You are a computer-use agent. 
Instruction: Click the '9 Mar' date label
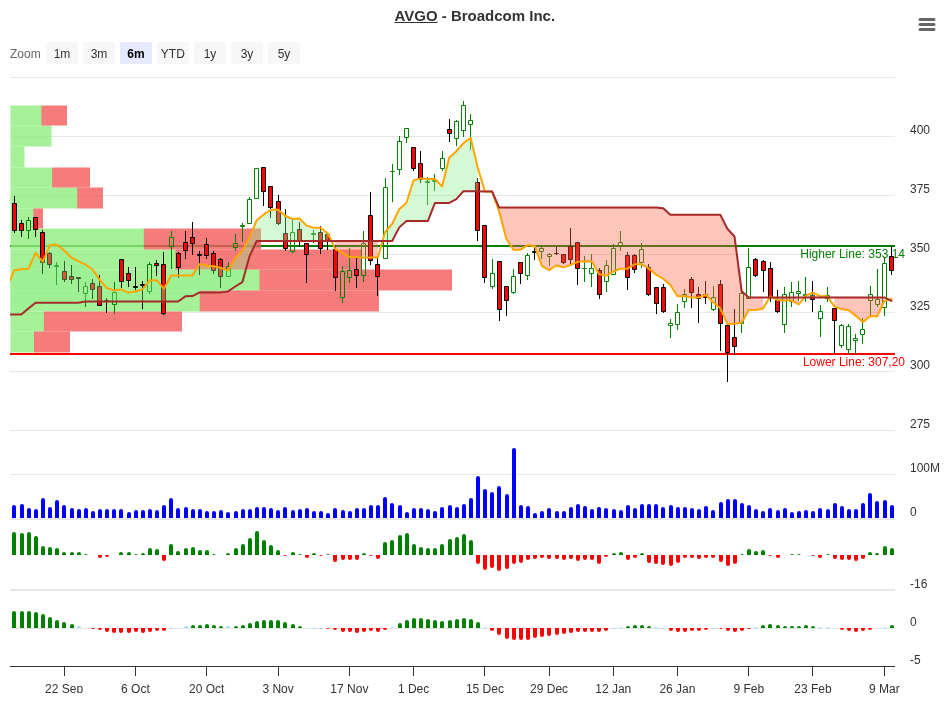[x=884, y=688]
